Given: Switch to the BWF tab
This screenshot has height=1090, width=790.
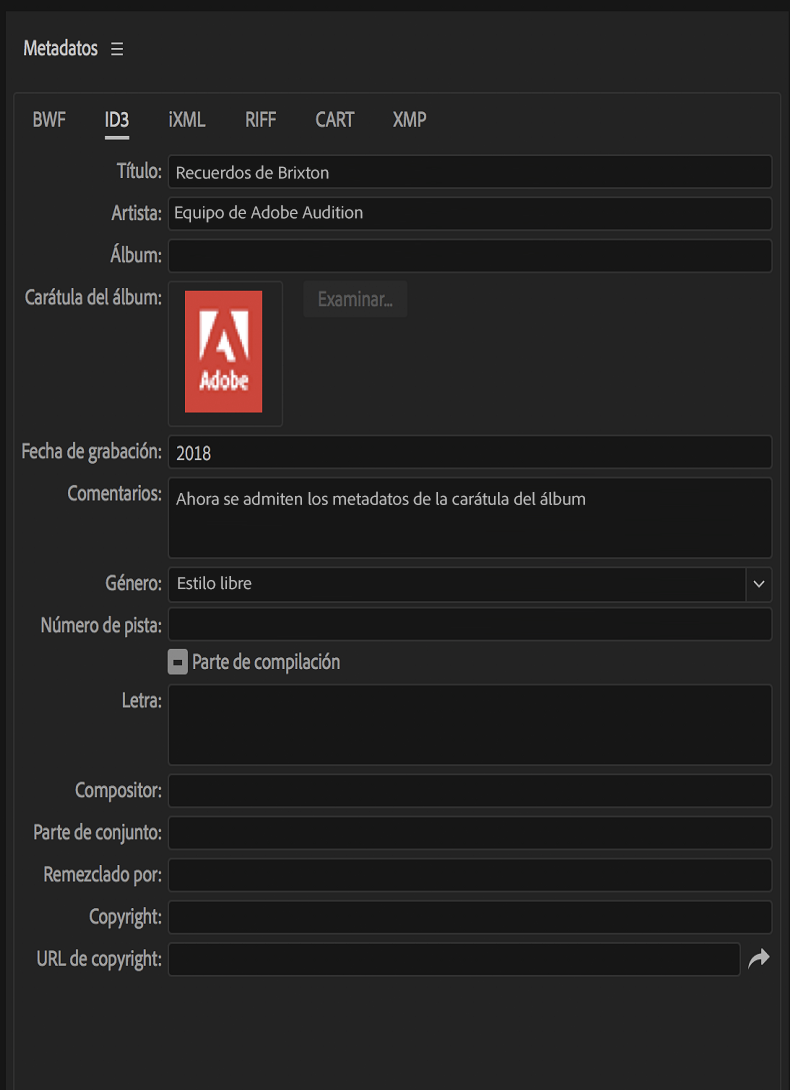Looking at the screenshot, I should tap(48, 119).
